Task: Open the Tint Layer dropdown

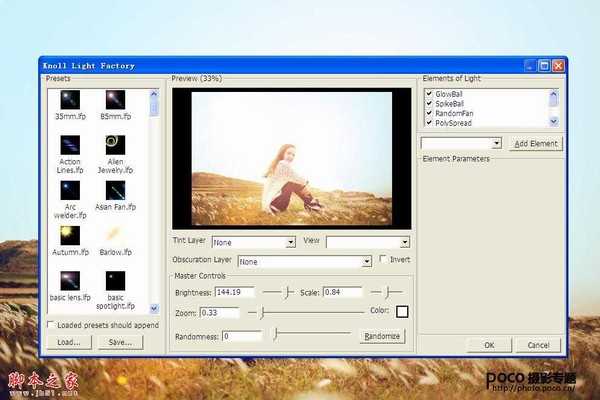Action: pyautogui.click(x=291, y=242)
